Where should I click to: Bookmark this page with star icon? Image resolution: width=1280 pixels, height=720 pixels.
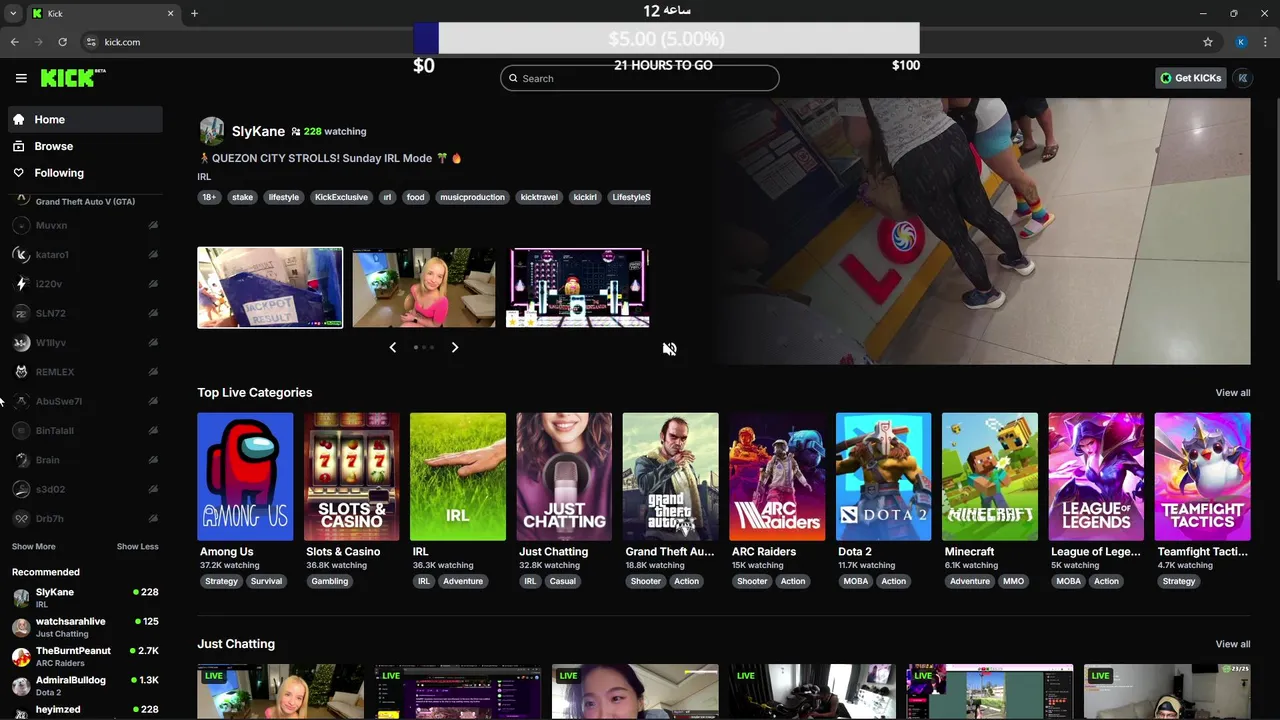coord(1208,42)
